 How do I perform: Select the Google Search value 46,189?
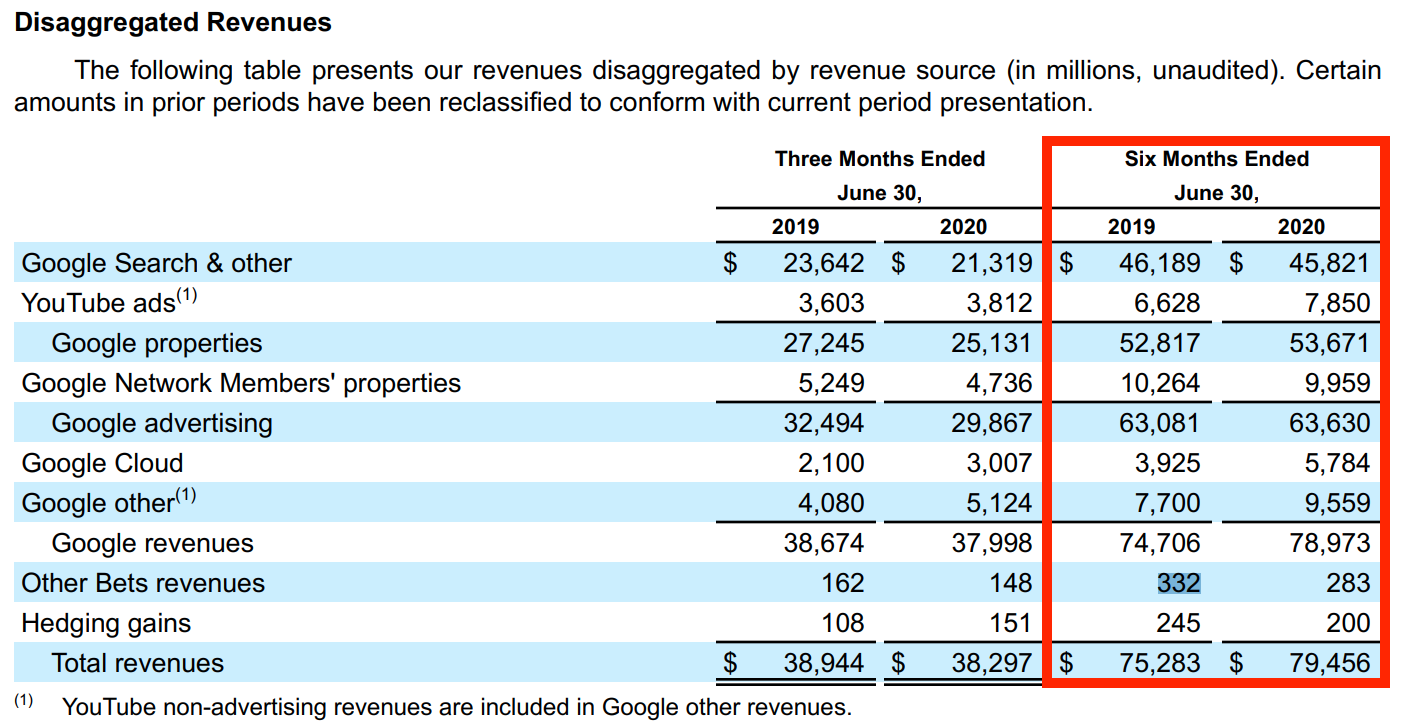(x=1159, y=263)
